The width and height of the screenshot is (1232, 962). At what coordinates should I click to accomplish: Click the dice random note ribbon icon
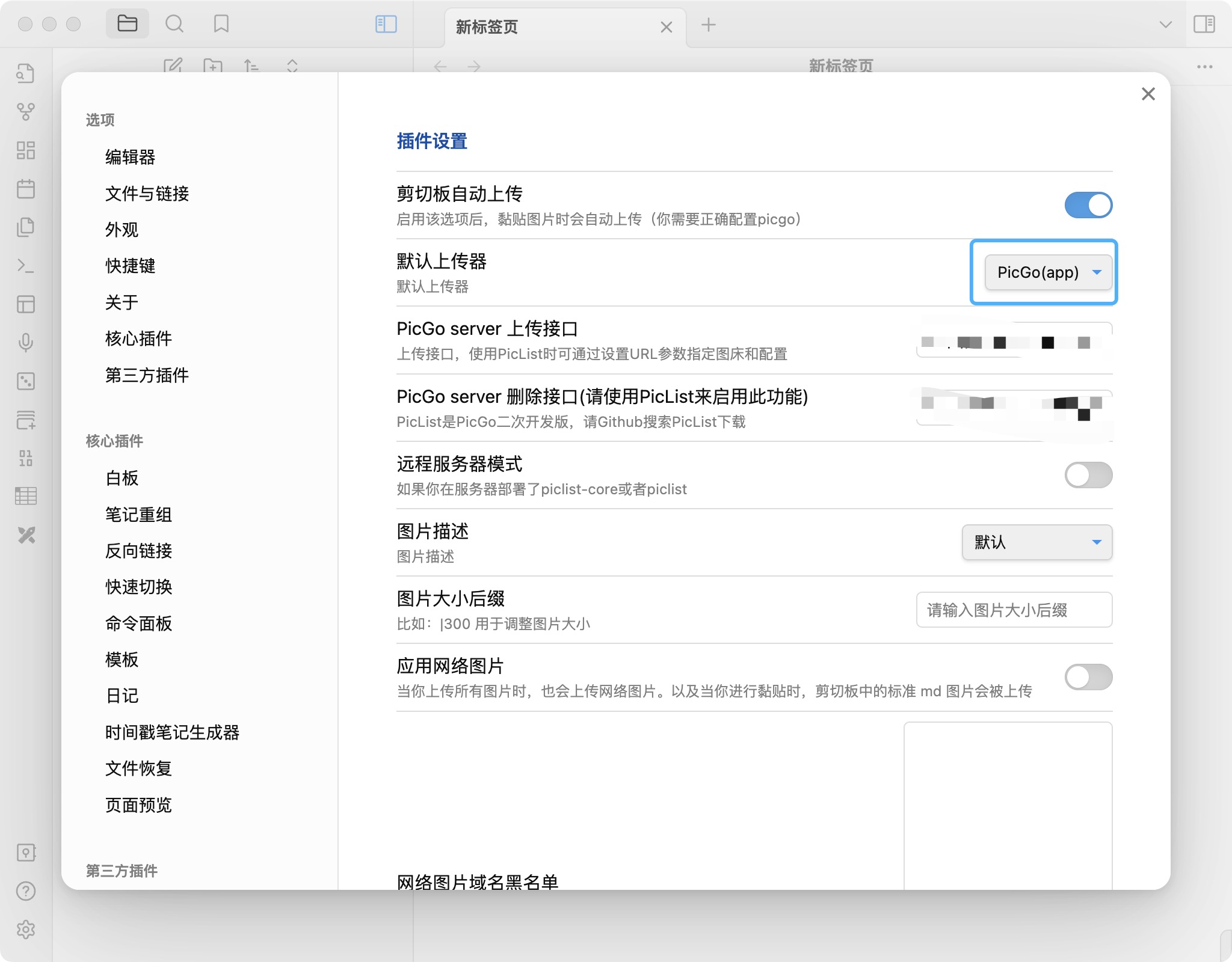[25, 381]
